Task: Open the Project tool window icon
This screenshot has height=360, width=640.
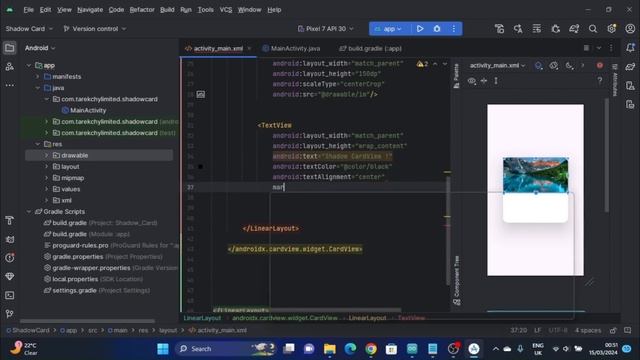Action: (9, 48)
